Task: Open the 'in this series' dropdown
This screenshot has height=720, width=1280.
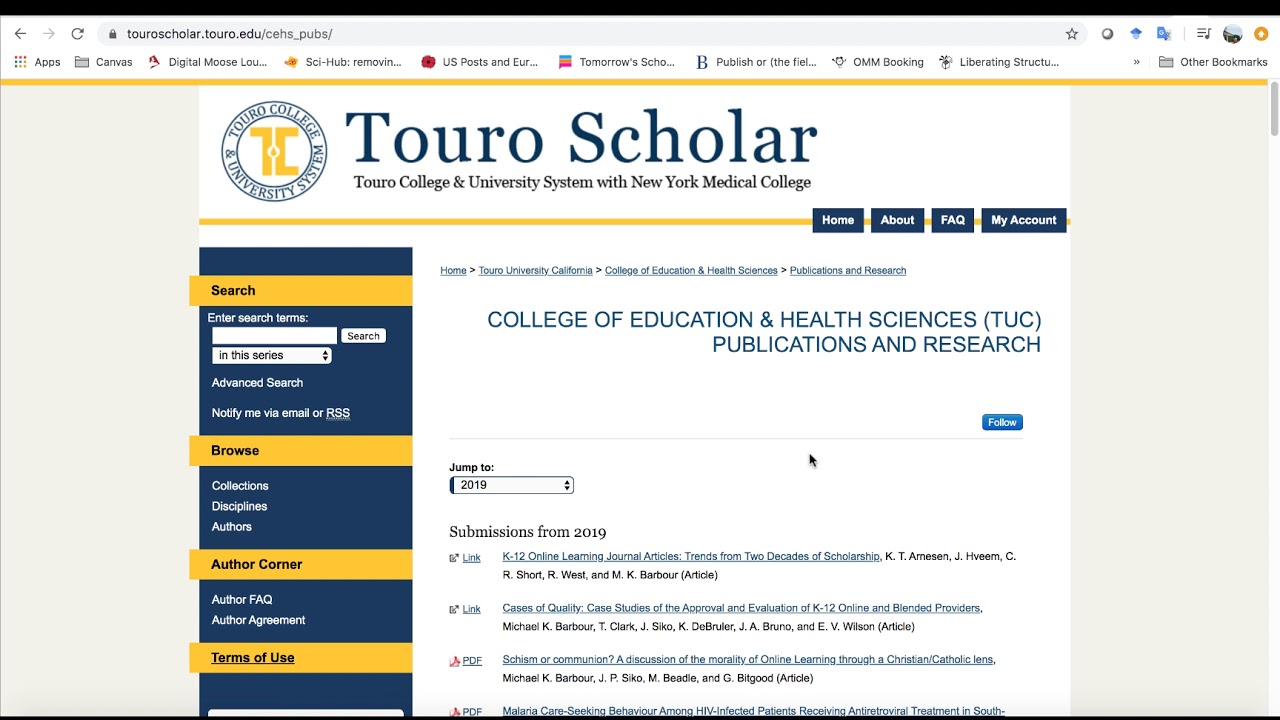Action: 271,355
